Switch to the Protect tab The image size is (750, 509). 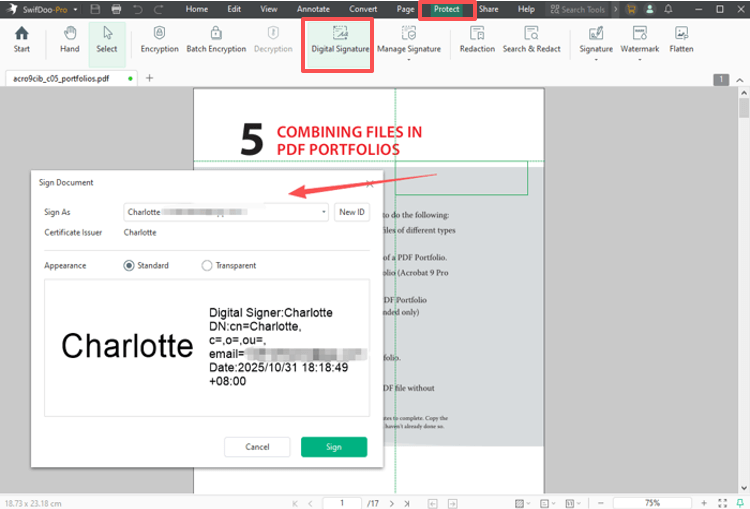(x=446, y=9)
